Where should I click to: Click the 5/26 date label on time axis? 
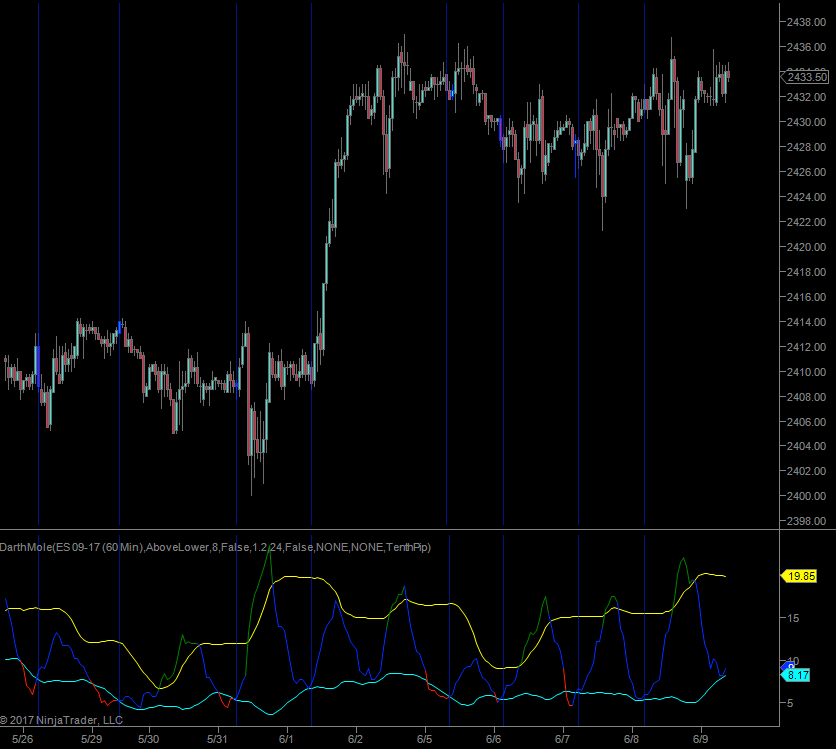tap(22, 740)
